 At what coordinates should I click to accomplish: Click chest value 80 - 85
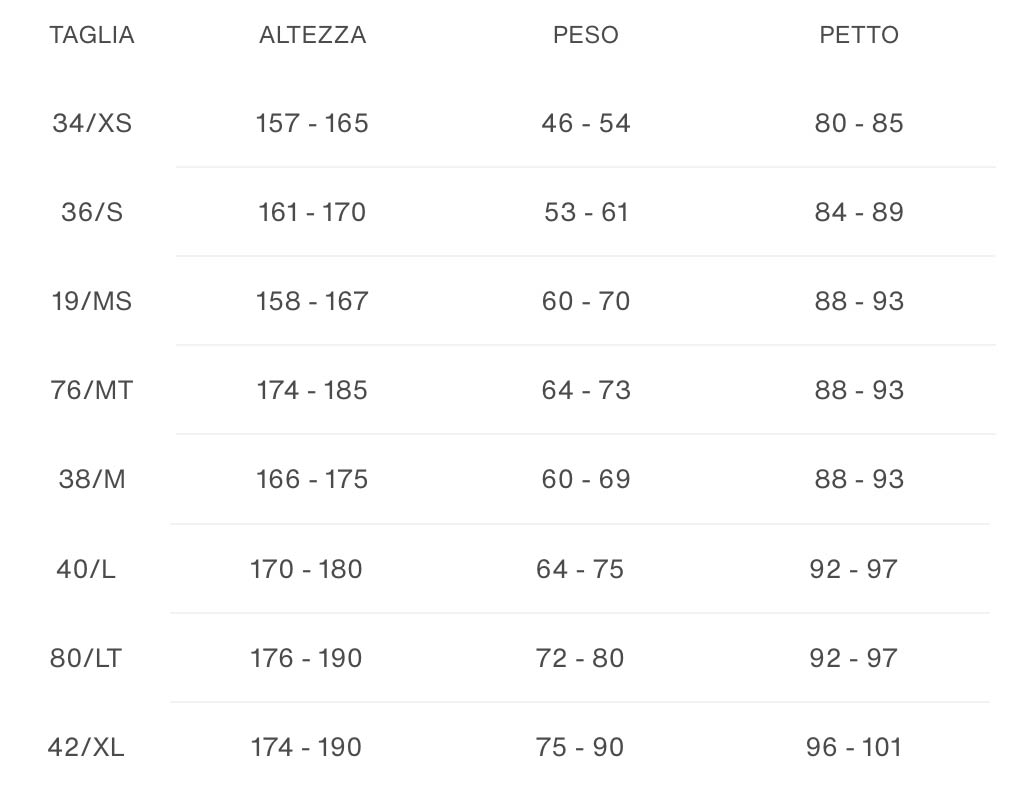(859, 124)
